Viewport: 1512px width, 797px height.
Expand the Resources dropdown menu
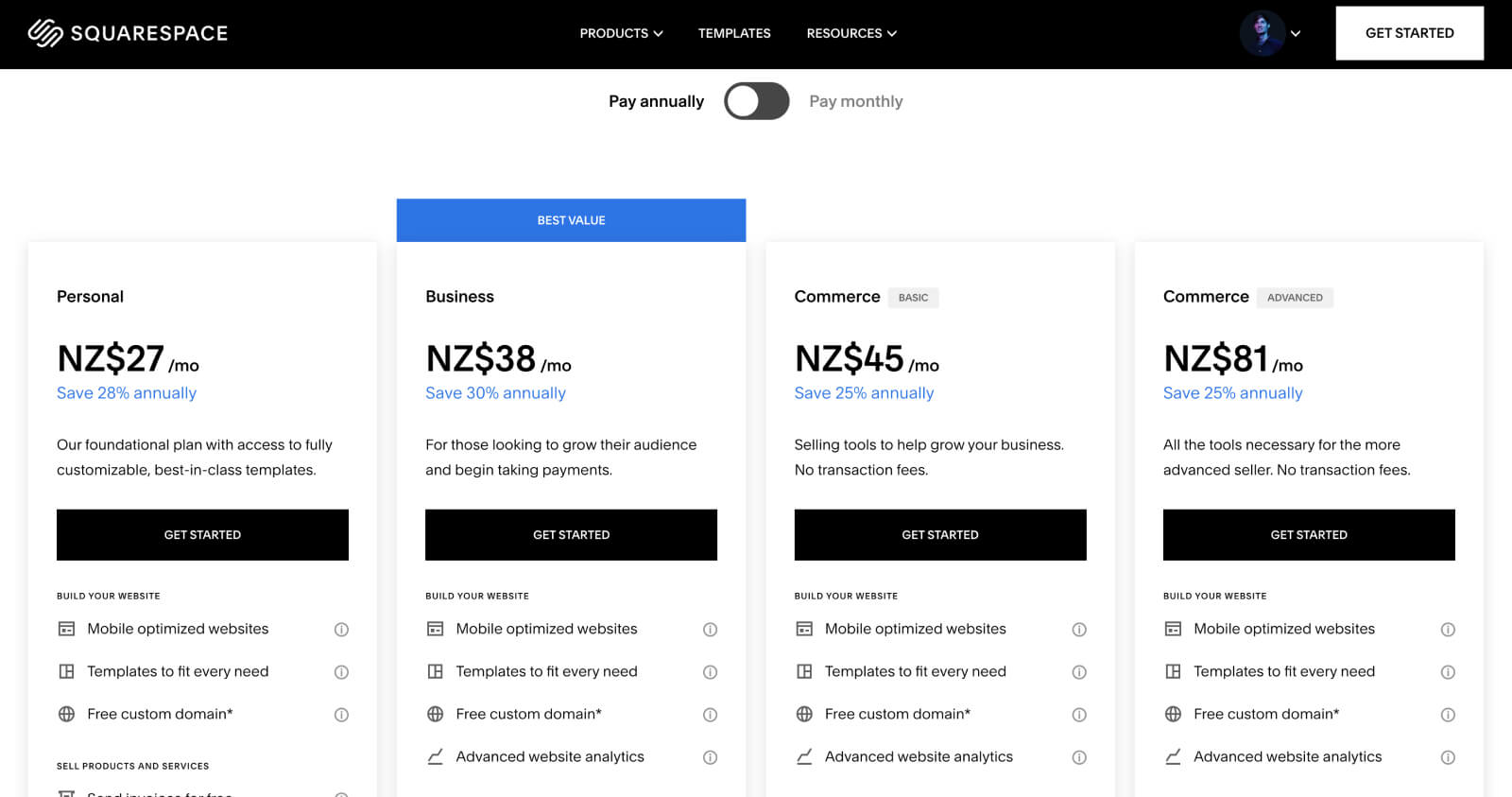tap(851, 33)
